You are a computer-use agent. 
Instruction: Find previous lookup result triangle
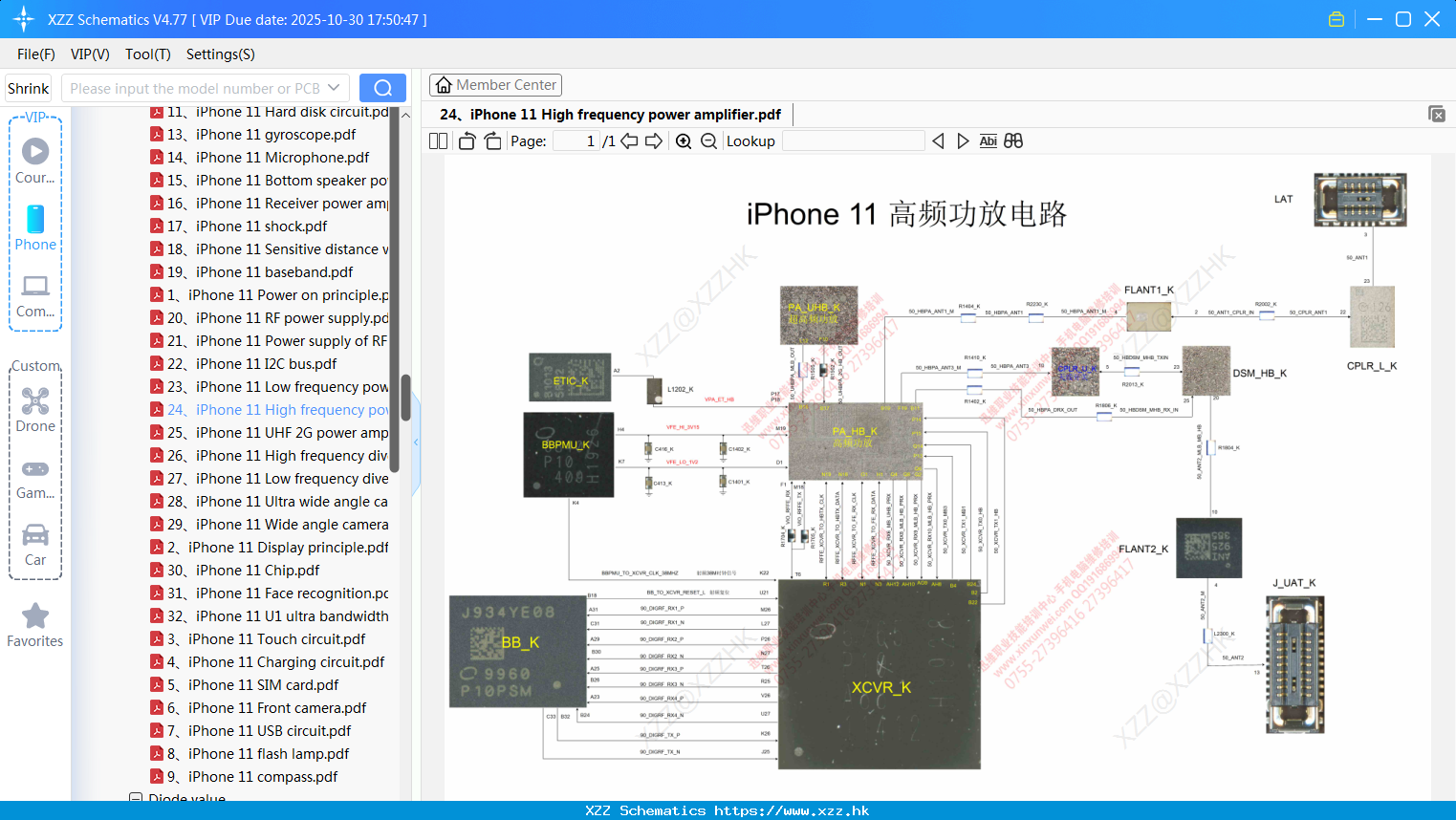(938, 141)
